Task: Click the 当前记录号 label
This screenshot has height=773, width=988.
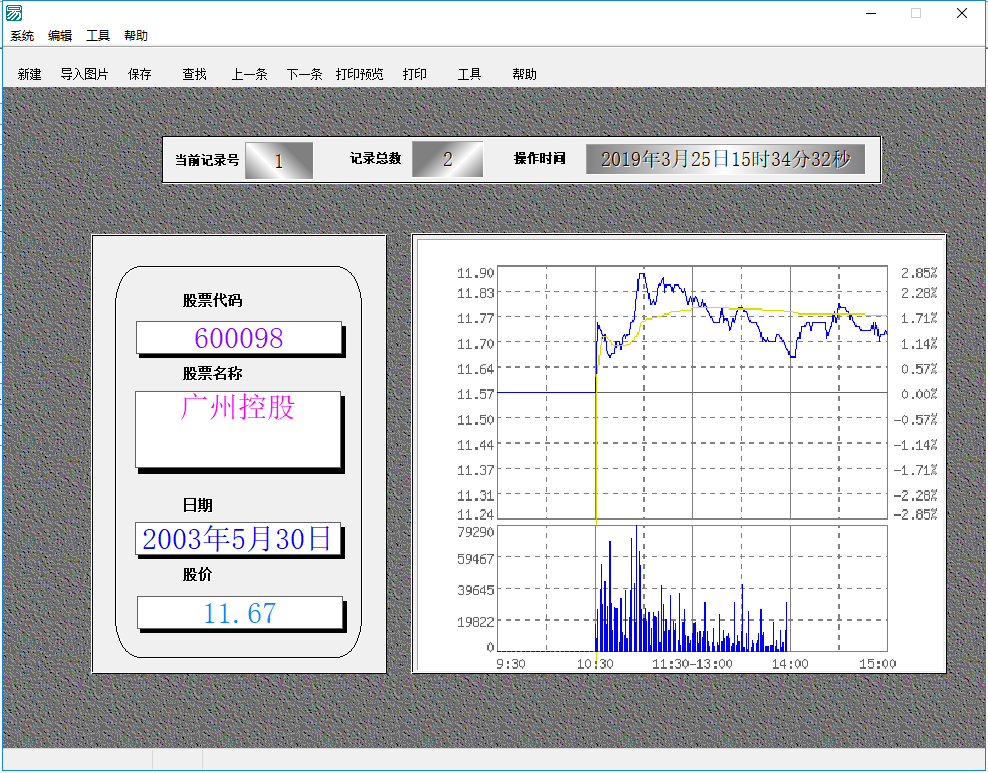Action: coord(207,160)
